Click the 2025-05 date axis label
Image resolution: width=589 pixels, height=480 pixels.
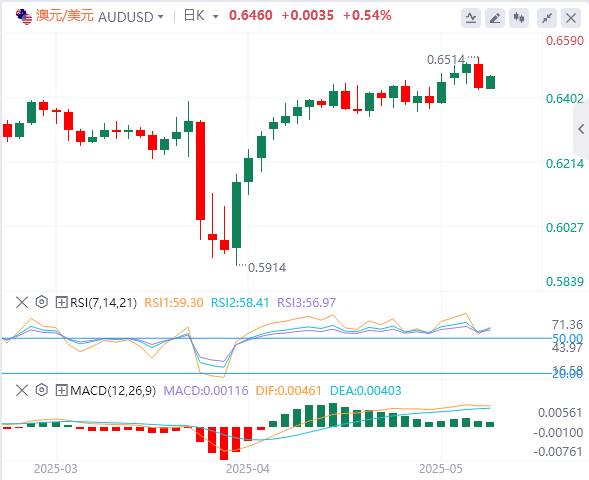(441, 469)
